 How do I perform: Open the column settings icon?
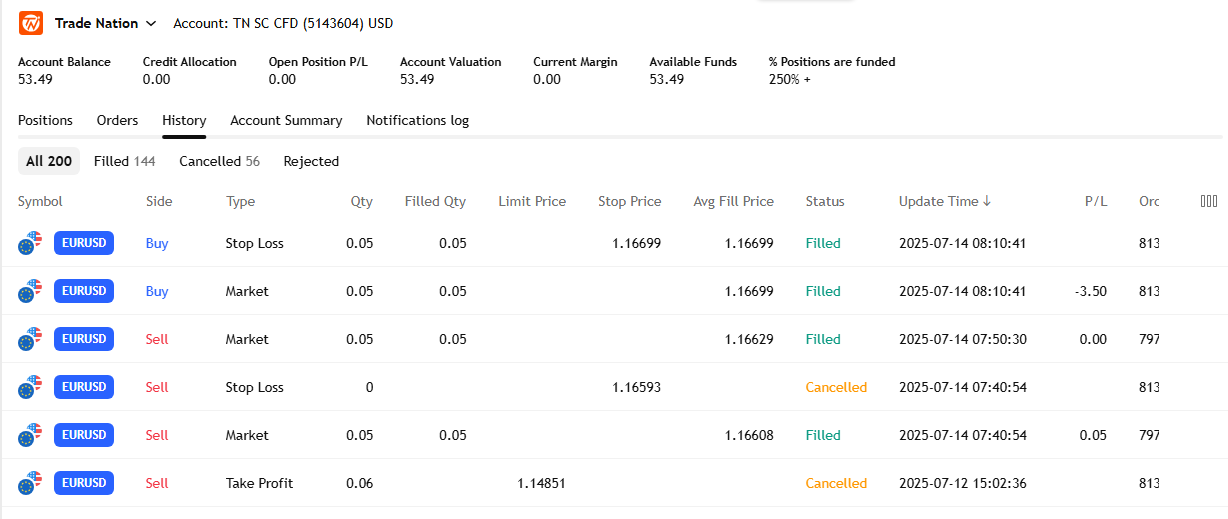1208,201
